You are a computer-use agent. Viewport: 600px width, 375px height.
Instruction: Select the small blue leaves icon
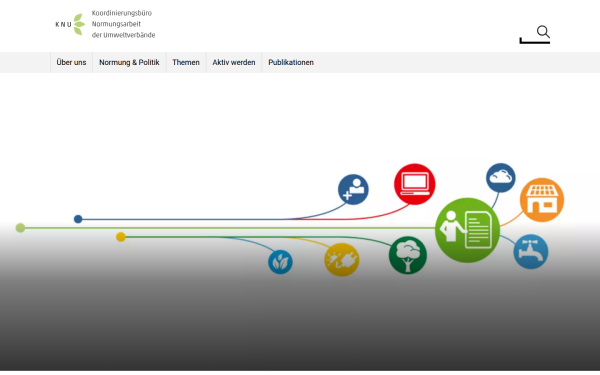point(280,262)
